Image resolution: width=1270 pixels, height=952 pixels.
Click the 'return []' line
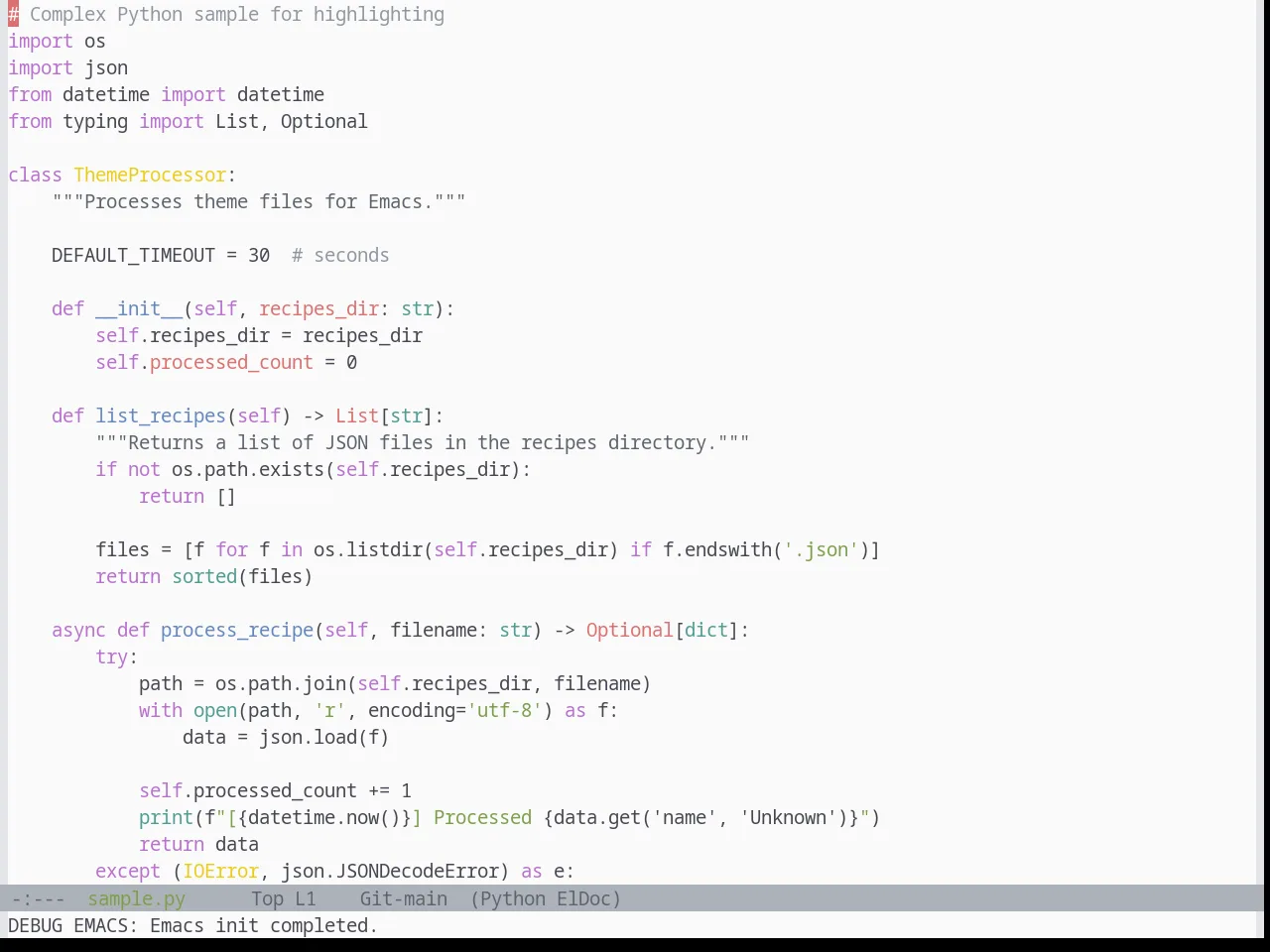188,497
